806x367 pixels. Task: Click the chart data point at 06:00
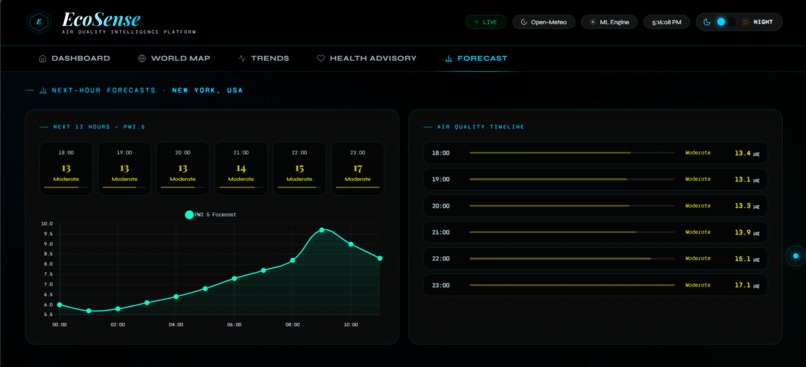pyautogui.click(x=234, y=279)
